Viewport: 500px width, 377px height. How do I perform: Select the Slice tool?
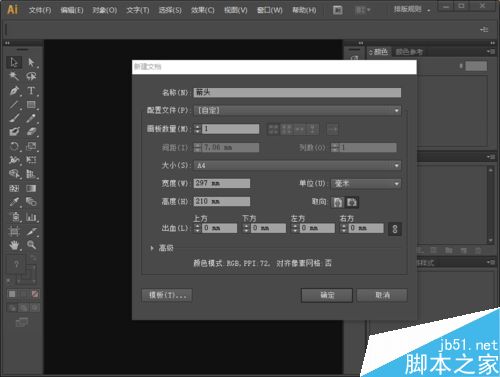31,231
